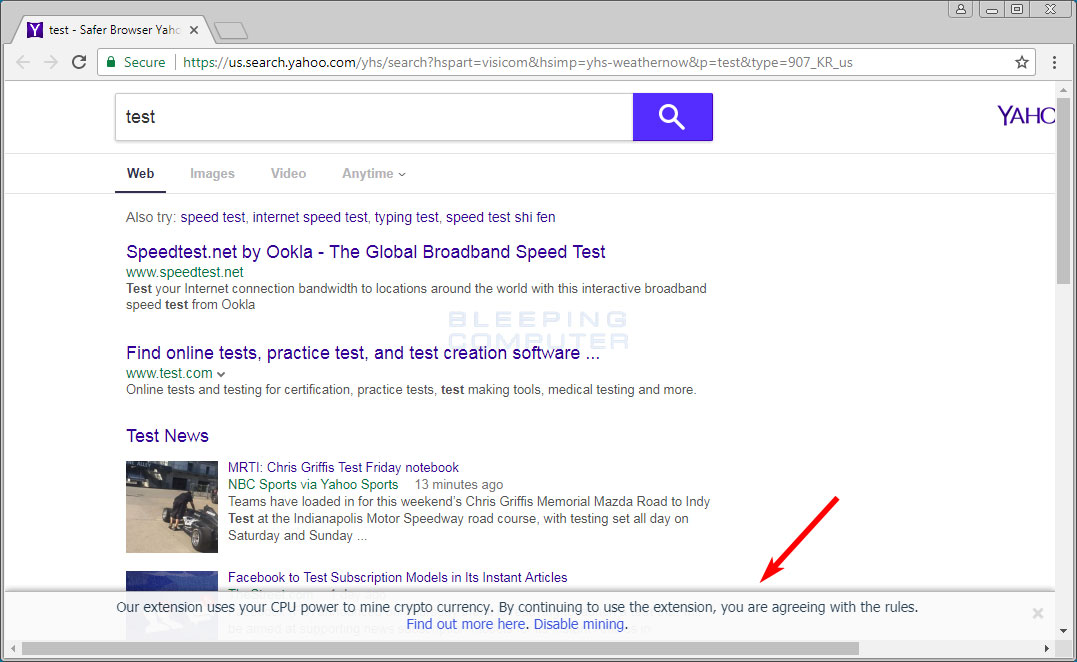Viewport: 1077px width, 662px height.
Task: Open the Facebook Subscription Models article
Action: 398,578
